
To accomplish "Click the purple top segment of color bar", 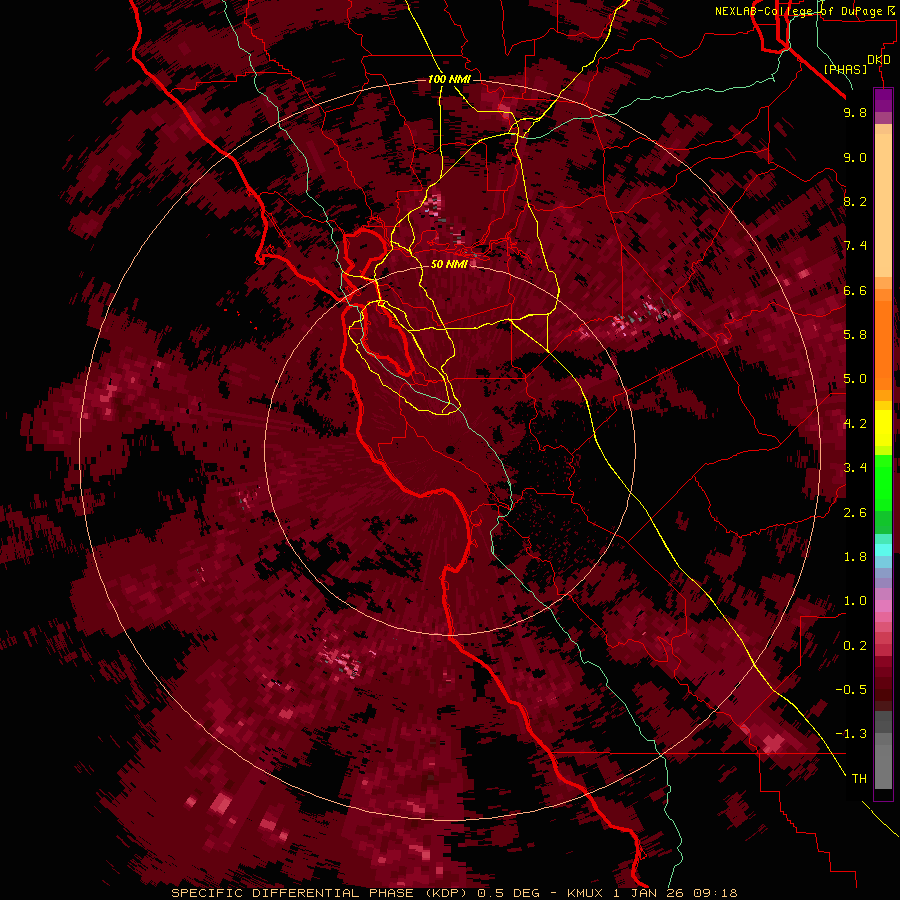I will click(x=883, y=100).
